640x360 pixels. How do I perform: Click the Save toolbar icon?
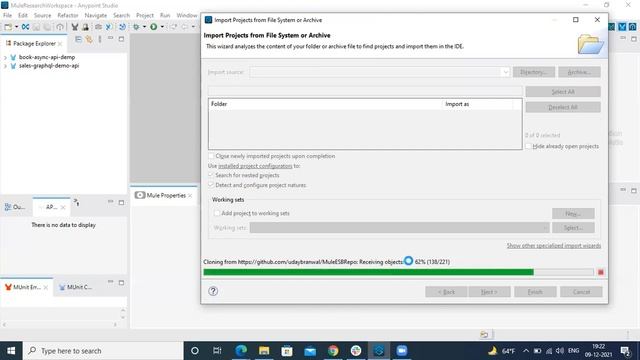[x=36, y=27]
